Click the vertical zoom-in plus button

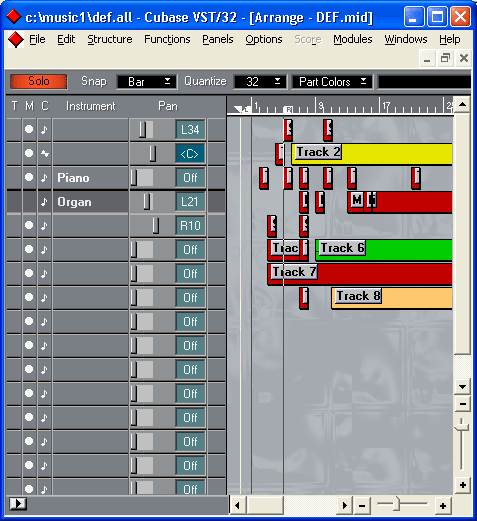(463, 485)
